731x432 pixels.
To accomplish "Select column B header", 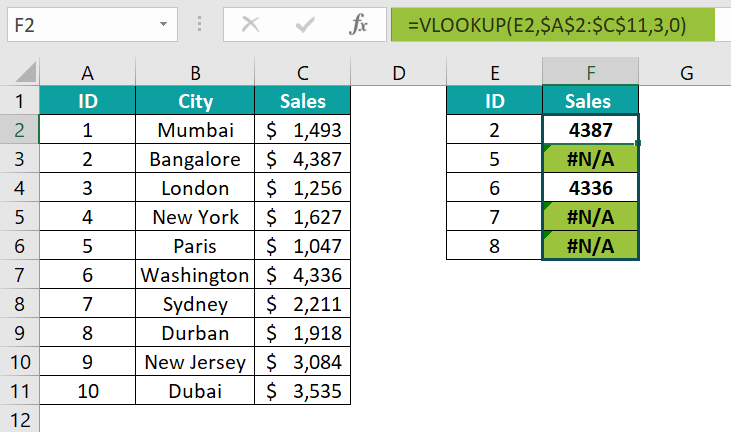I will 195,72.
